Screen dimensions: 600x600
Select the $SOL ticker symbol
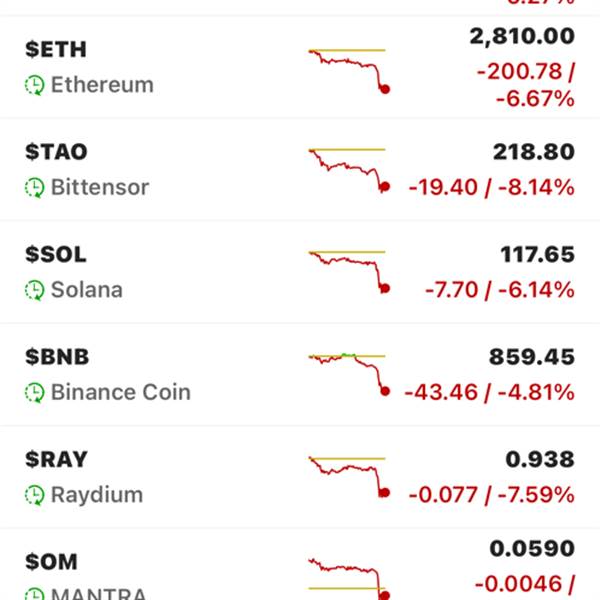pyautogui.click(x=56, y=255)
